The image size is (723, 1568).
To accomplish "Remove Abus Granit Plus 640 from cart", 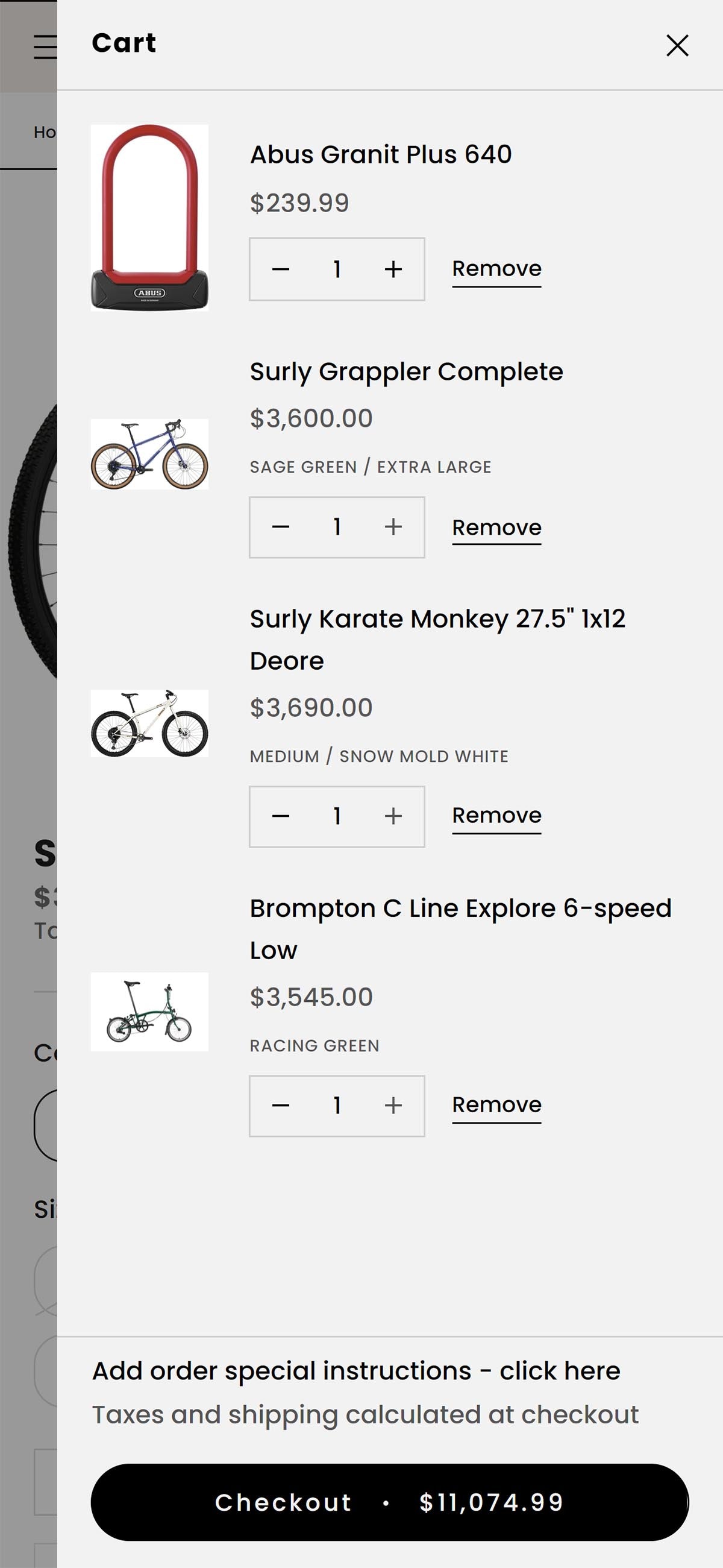I will click(496, 269).
